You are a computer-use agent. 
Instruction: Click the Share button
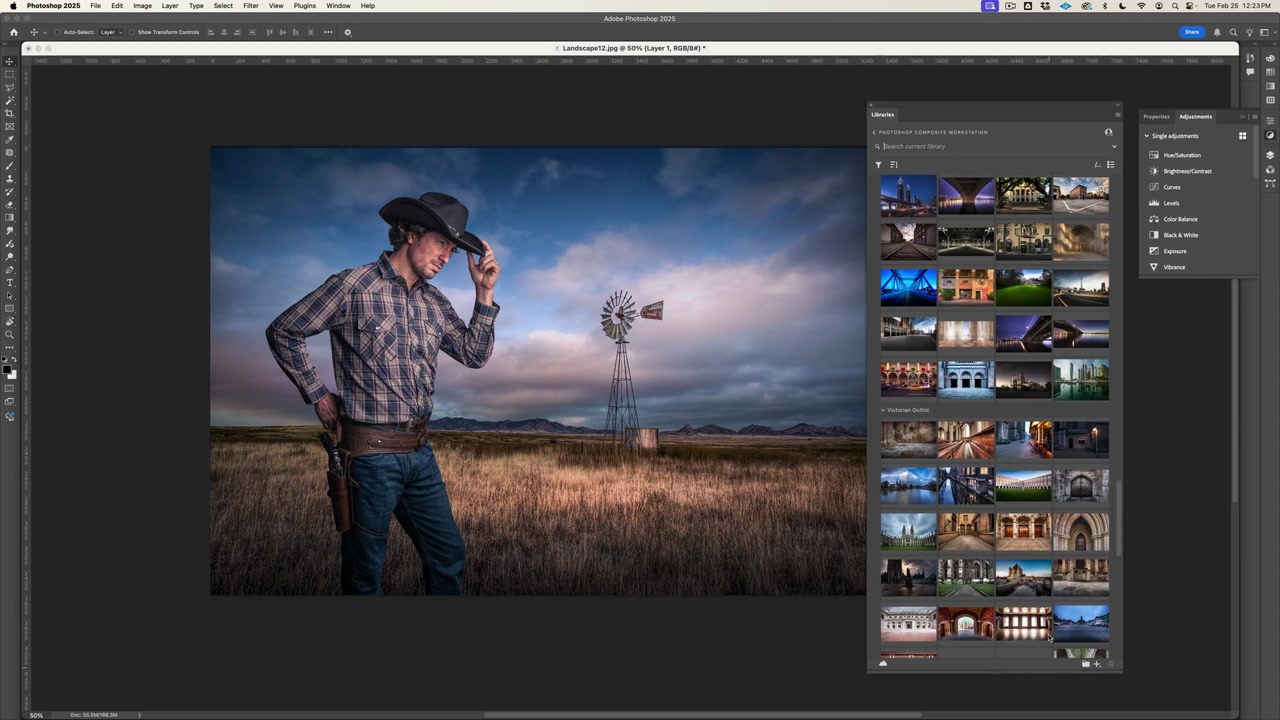[1192, 32]
